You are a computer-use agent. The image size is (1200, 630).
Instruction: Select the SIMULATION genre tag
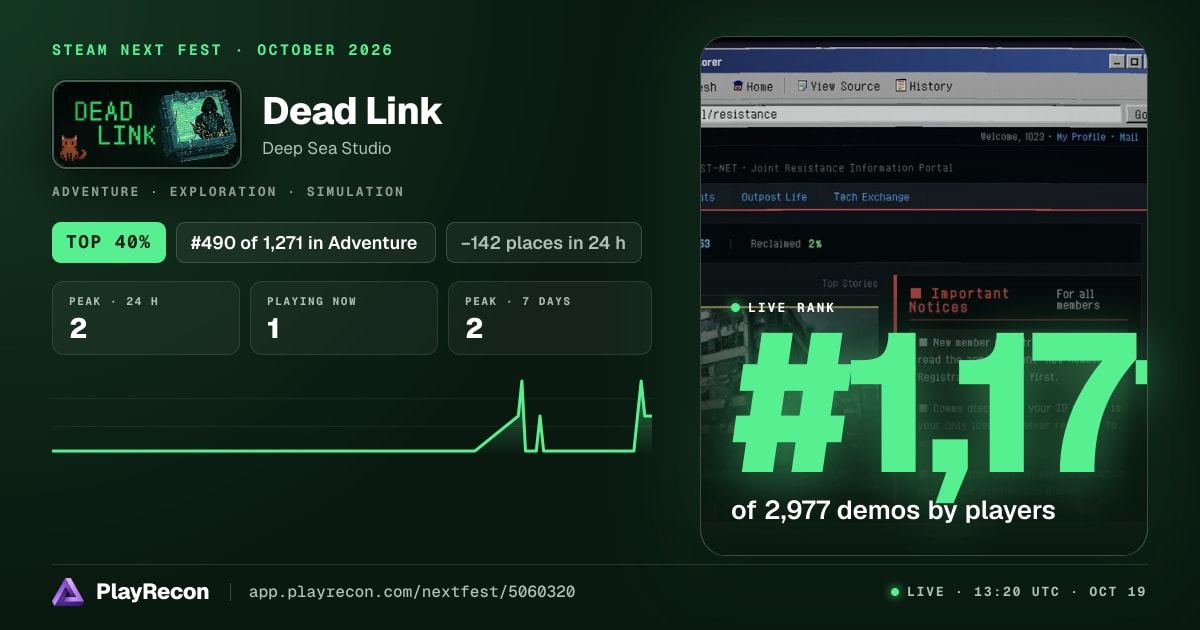point(355,191)
